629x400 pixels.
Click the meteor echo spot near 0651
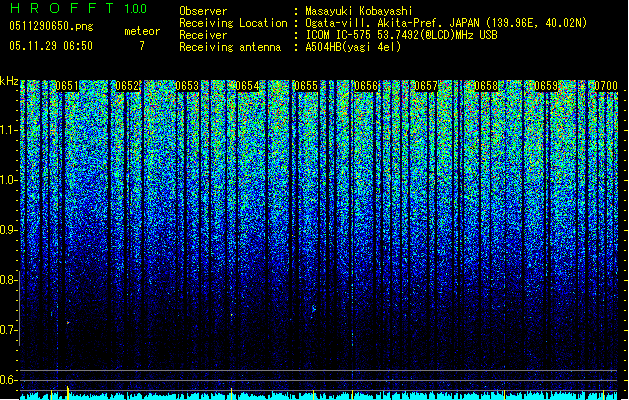click(x=68, y=323)
